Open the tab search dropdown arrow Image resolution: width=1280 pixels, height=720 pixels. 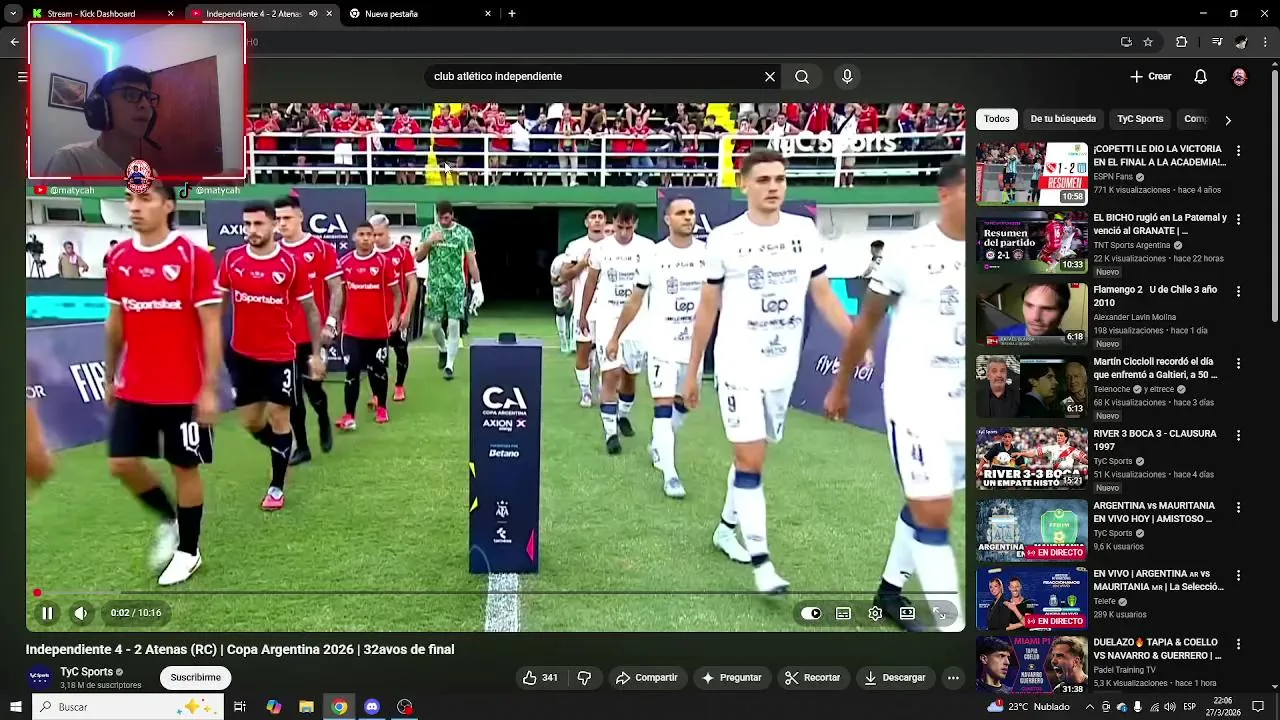[x=14, y=14]
